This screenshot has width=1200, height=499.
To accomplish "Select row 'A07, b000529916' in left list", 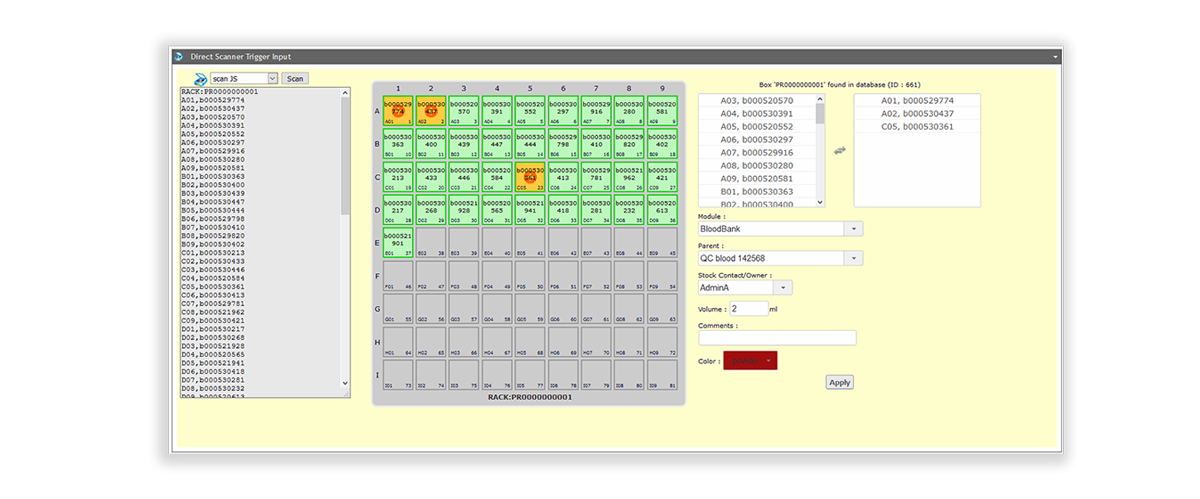I will click(757, 153).
